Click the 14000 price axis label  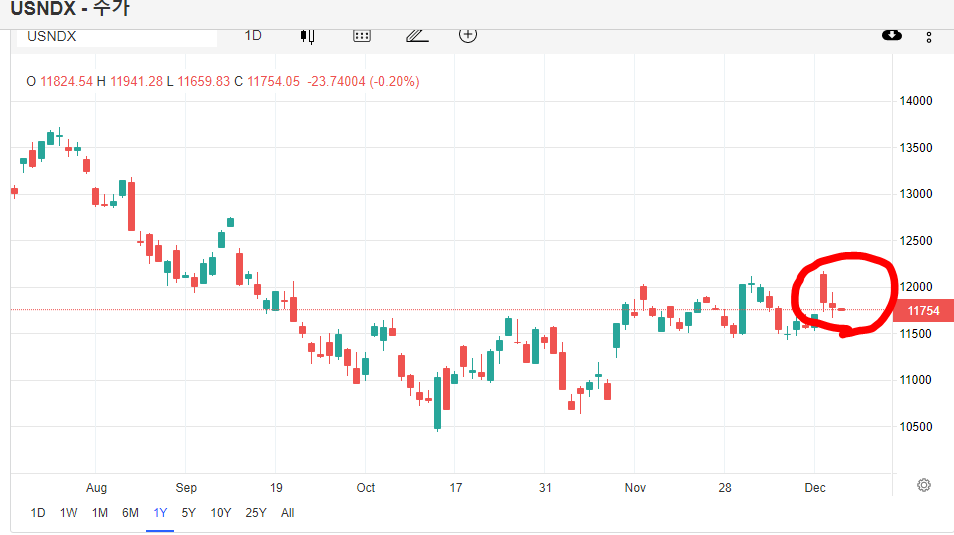916,101
